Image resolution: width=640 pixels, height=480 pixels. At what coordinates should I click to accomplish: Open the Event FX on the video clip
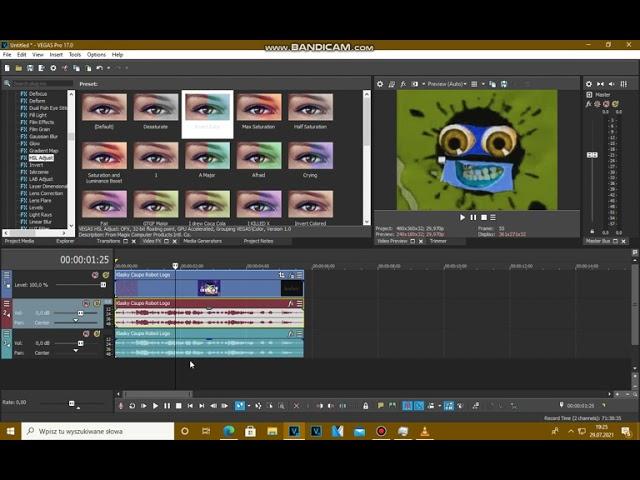[x=282, y=275]
